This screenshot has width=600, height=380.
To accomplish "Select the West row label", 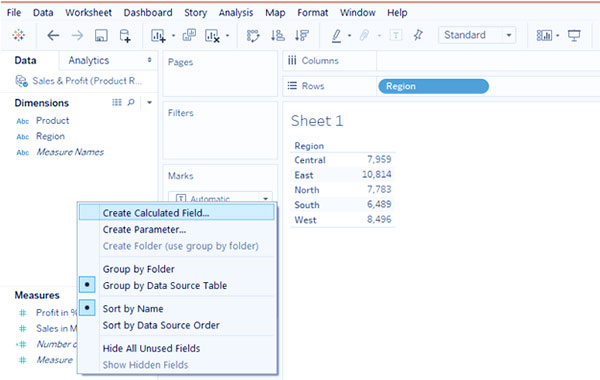I will point(305,220).
